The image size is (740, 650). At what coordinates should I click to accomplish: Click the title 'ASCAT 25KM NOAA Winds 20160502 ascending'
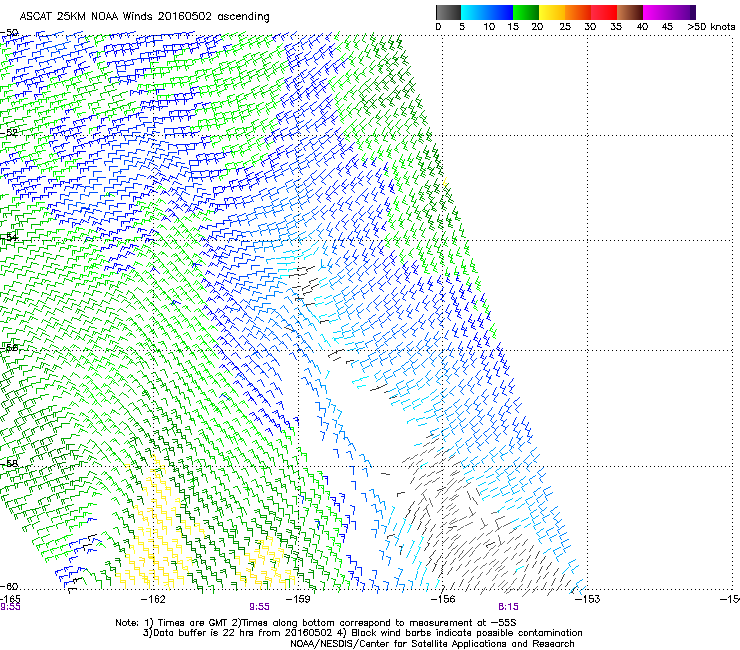point(144,17)
